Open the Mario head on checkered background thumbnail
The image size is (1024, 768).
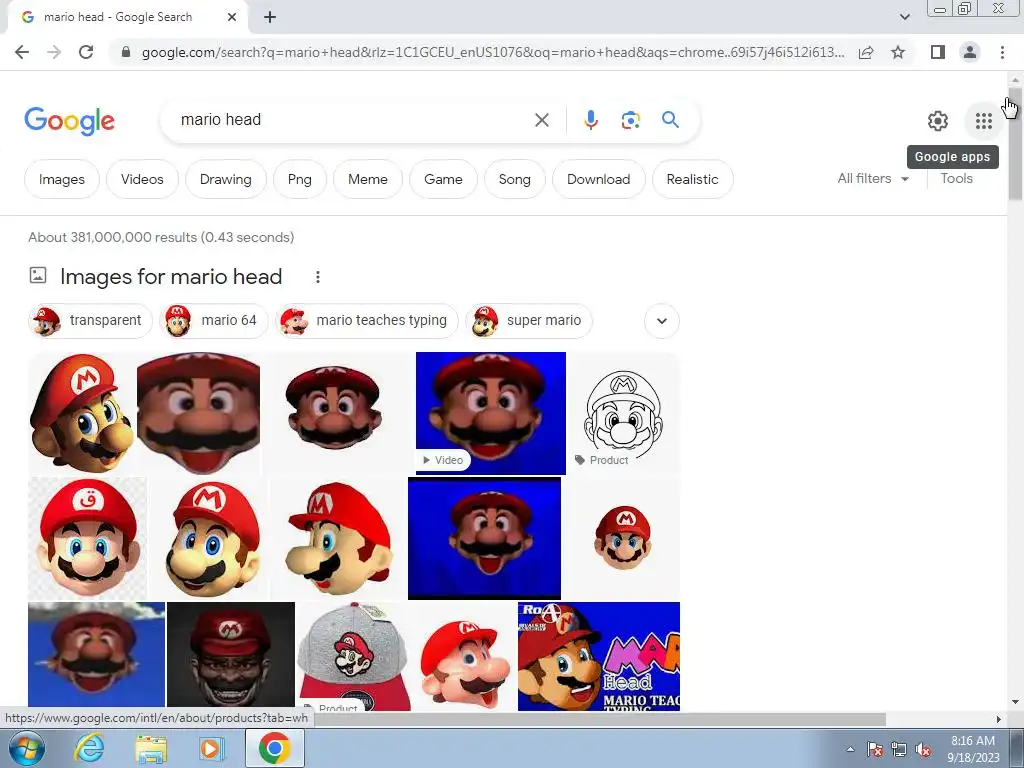click(88, 538)
